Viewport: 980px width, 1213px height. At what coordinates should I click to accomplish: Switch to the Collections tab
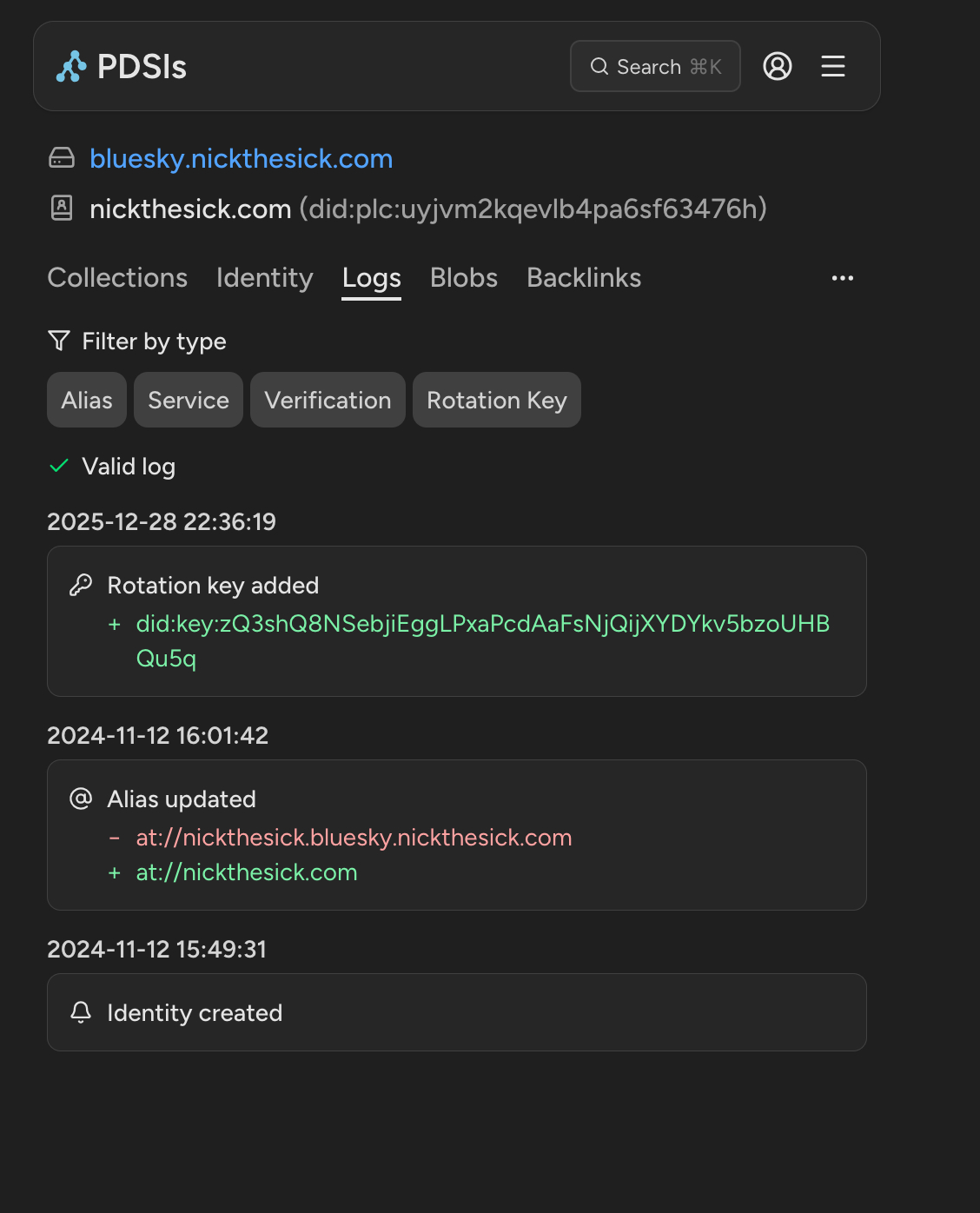[x=117, y=278]
